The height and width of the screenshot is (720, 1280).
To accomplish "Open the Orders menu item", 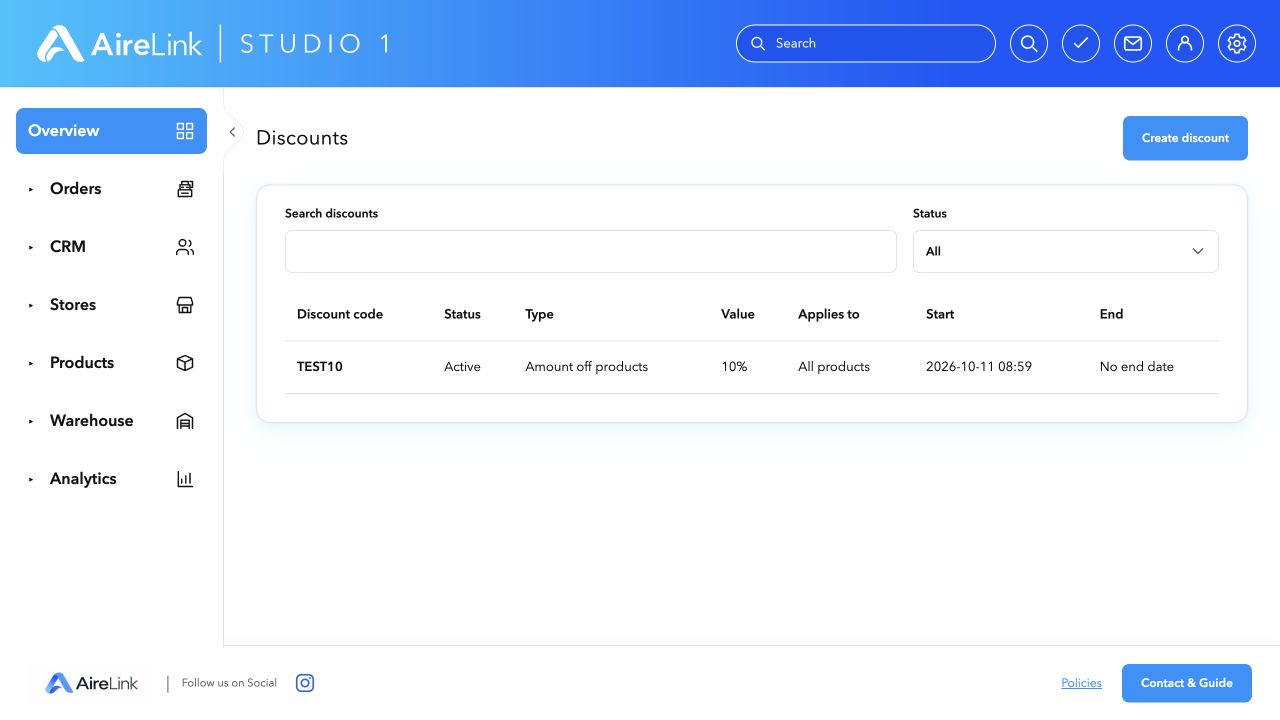I will [x=111, y=189].
